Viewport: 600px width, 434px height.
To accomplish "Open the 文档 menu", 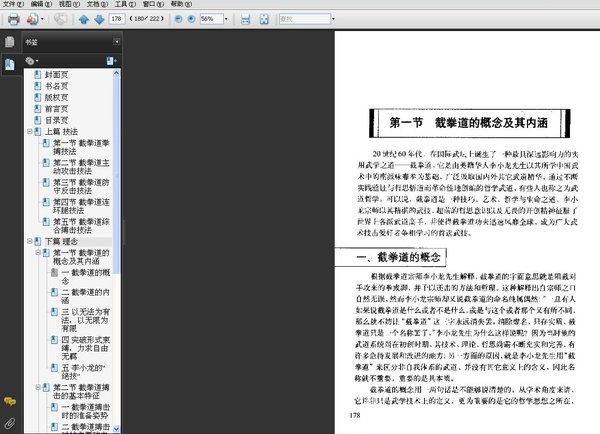I will [97, 4].
